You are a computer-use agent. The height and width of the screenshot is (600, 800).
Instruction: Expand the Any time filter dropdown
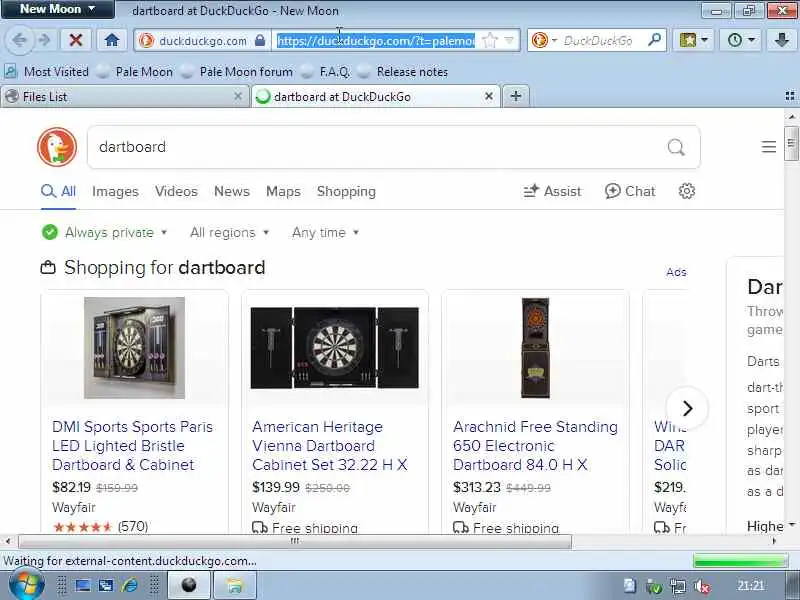pyautogui.click(x=325, y=233)
